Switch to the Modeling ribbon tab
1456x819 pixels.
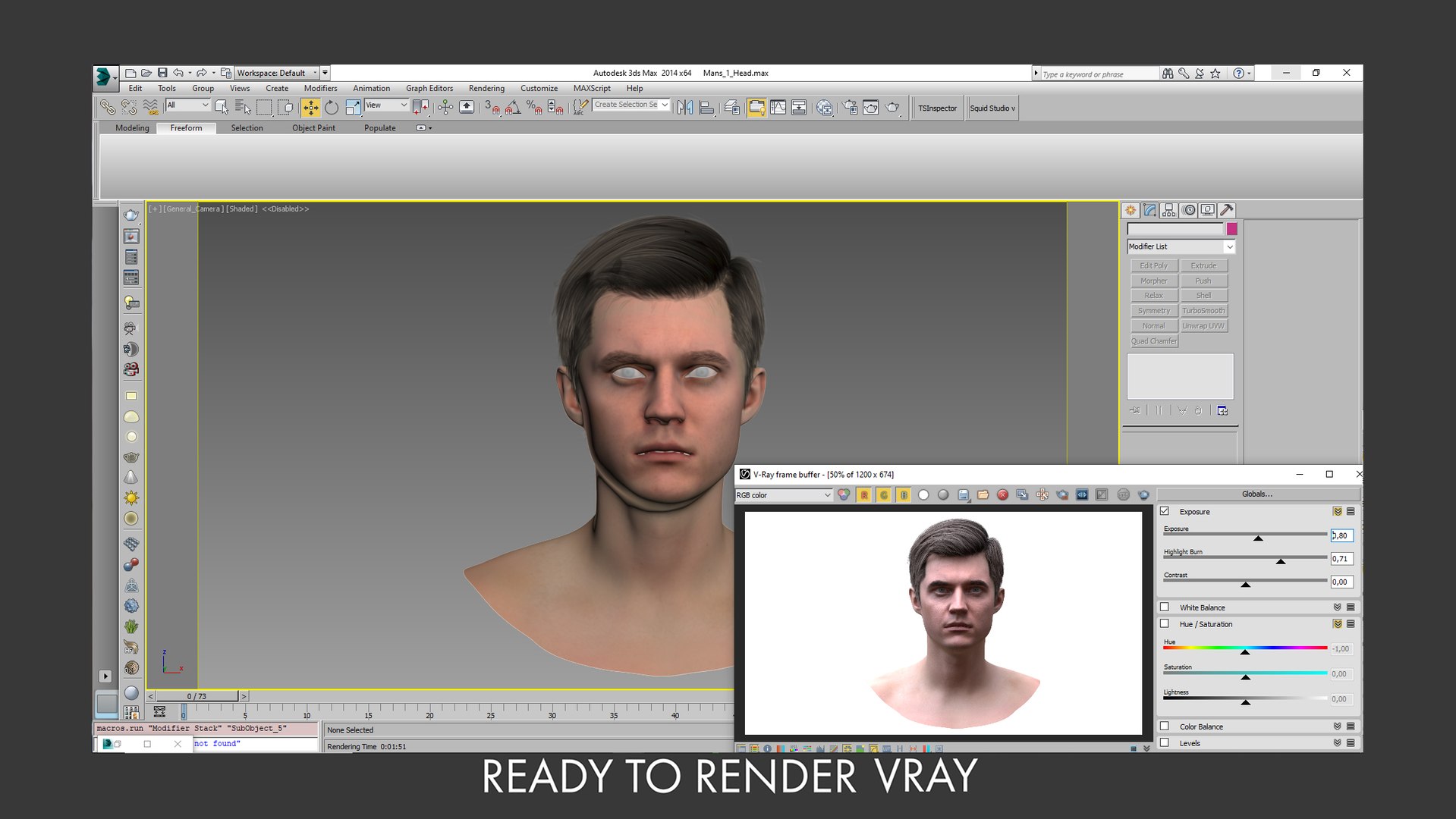coord(132,127)
